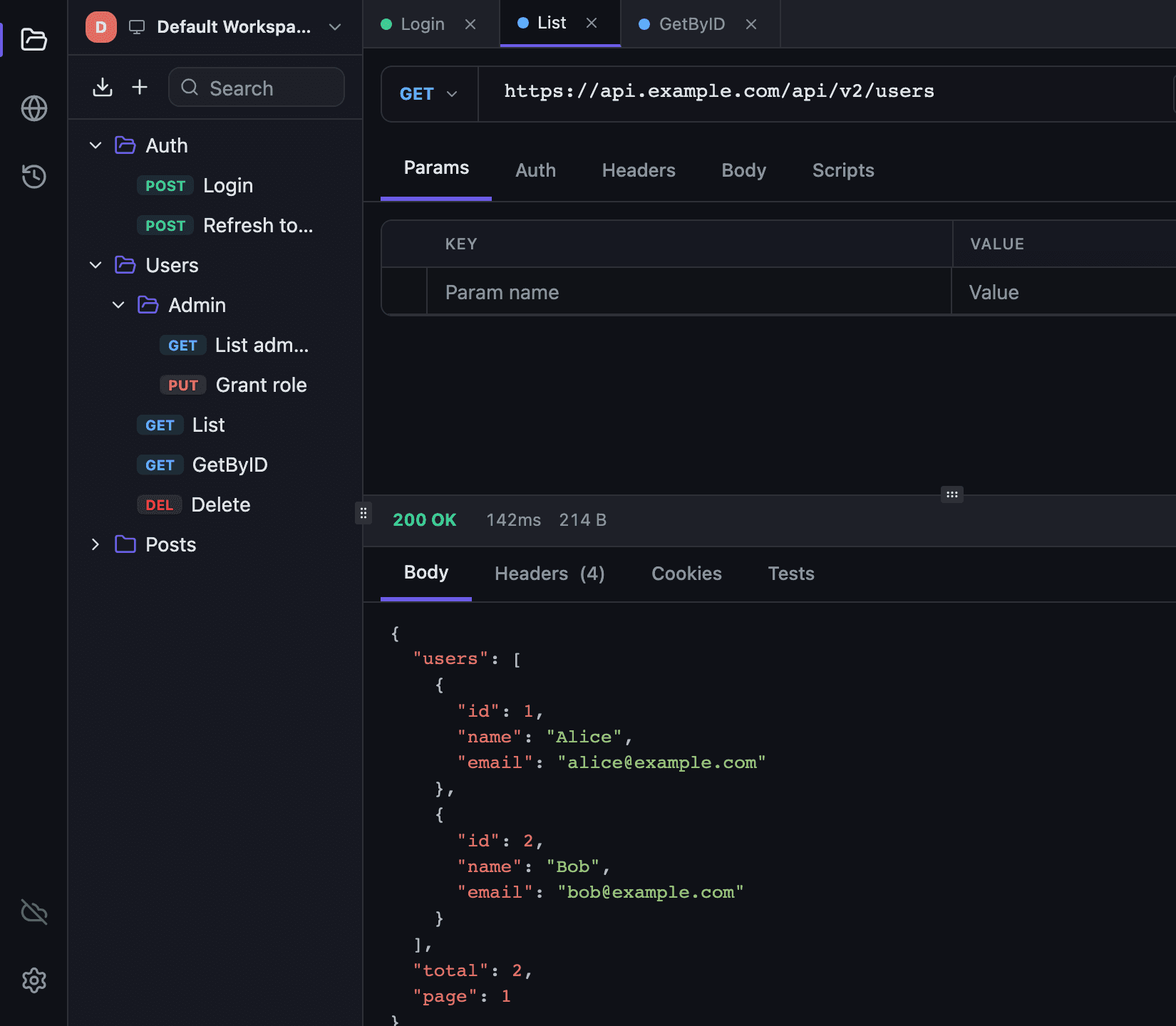Screen dimensions: 1176x1026
Task: Collapse the Admin folder chevron
Action: click(x=118, y=305)
